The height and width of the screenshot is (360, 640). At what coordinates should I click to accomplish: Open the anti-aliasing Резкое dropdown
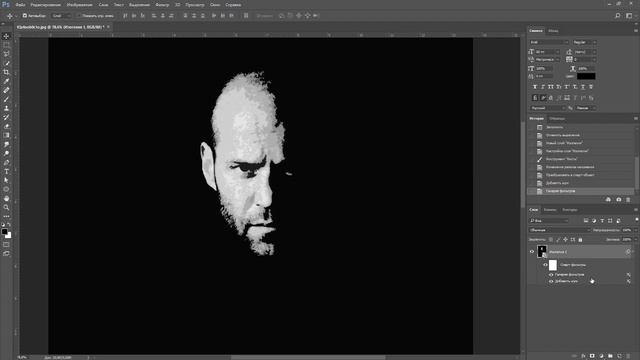pyautogui.click(x=586, y=108)
